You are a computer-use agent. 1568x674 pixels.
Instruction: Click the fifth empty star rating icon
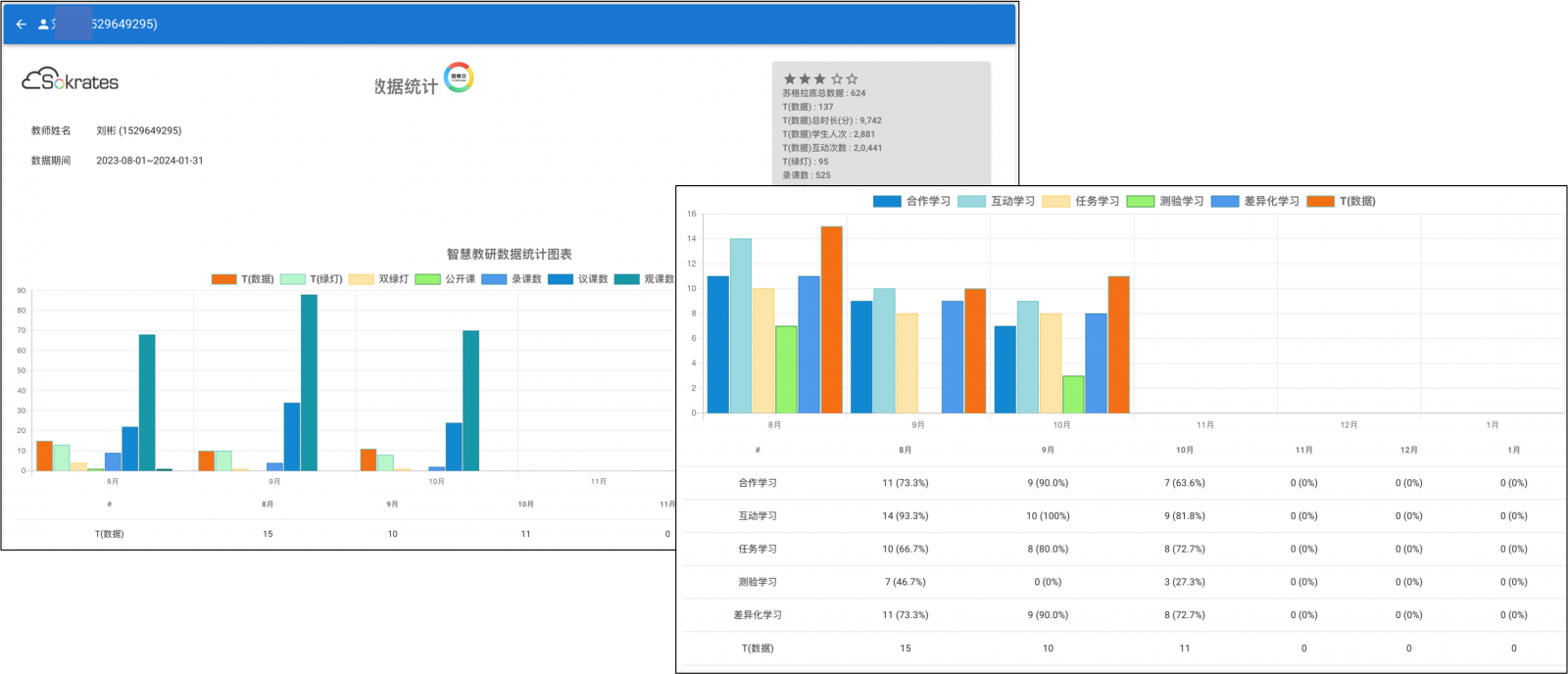pos(852,78)
